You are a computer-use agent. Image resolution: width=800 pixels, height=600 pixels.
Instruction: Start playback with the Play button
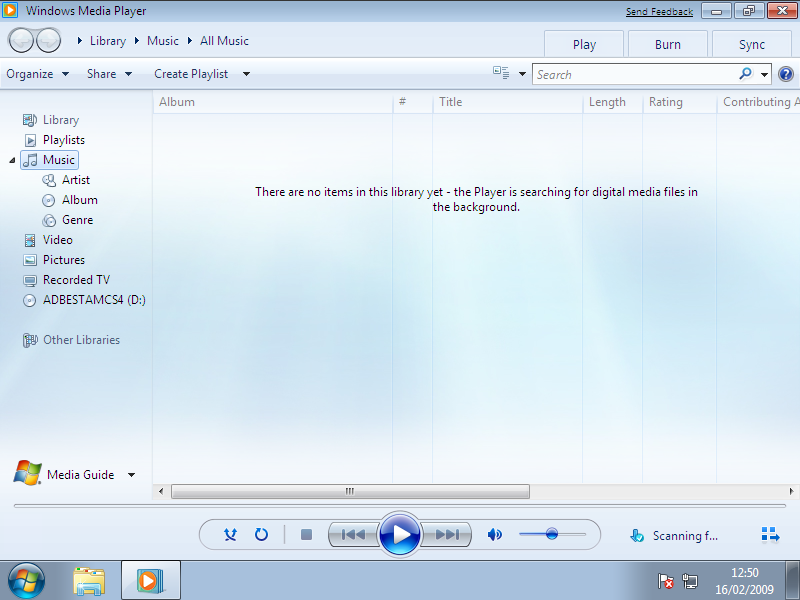coord(400,534)
